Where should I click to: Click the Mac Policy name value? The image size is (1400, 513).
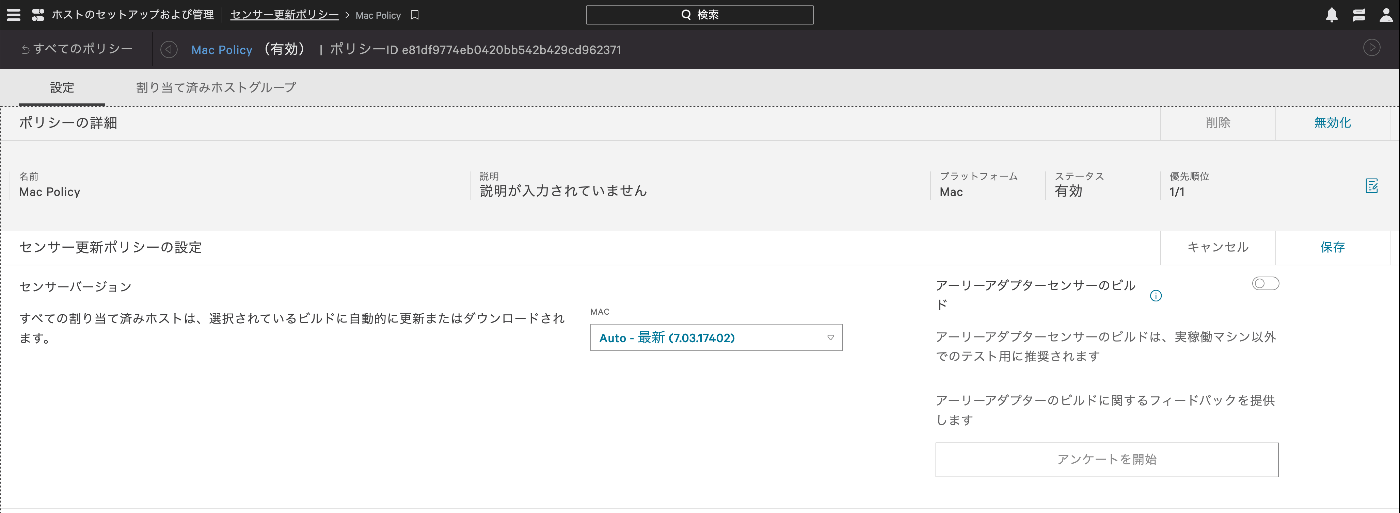pos(50,191)
